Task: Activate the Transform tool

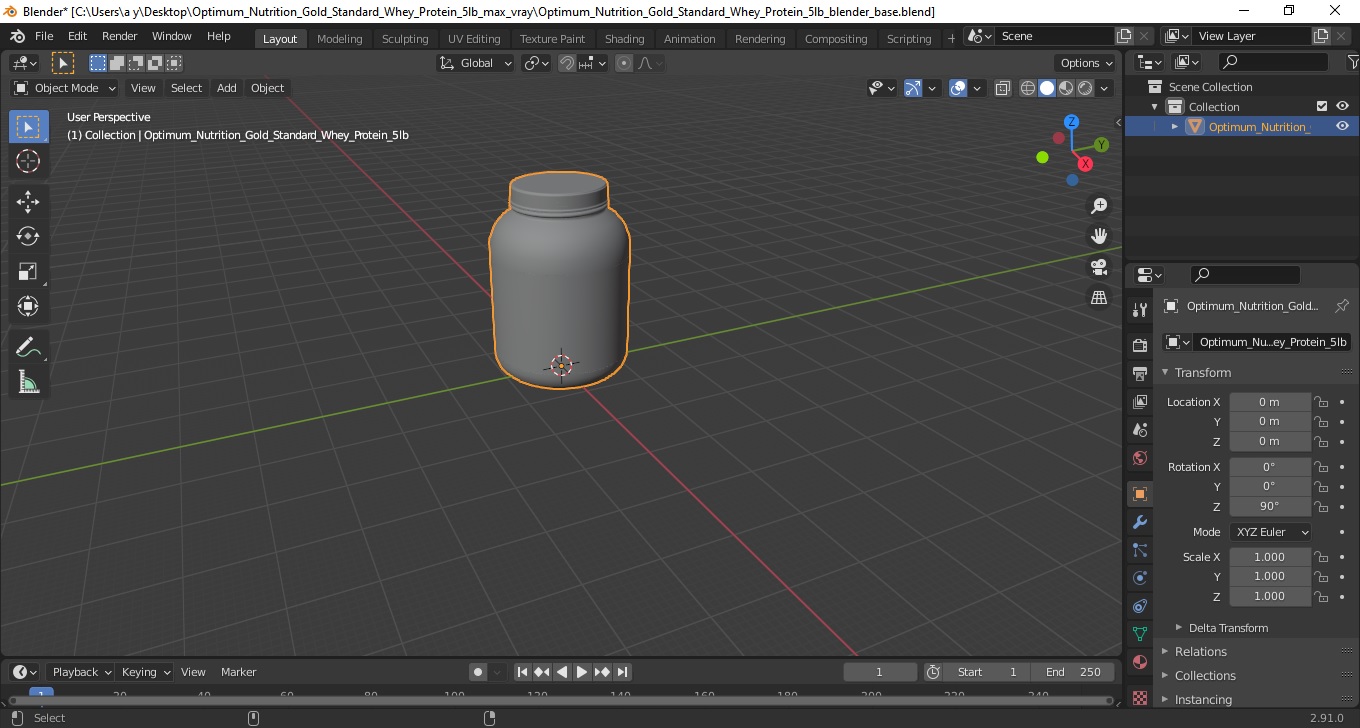Action: tap(28, 307)
